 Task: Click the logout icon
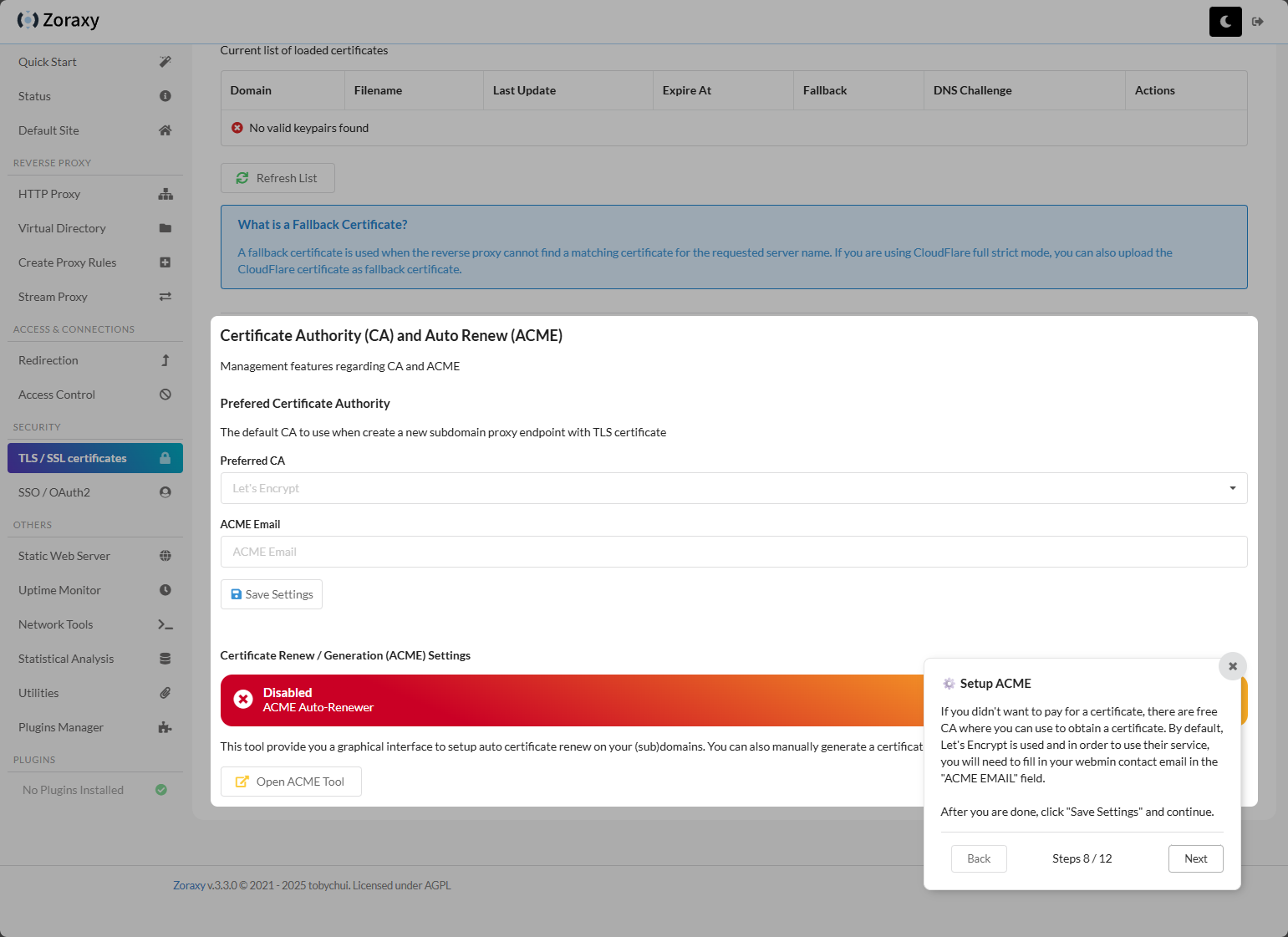tap(1258, 22)
